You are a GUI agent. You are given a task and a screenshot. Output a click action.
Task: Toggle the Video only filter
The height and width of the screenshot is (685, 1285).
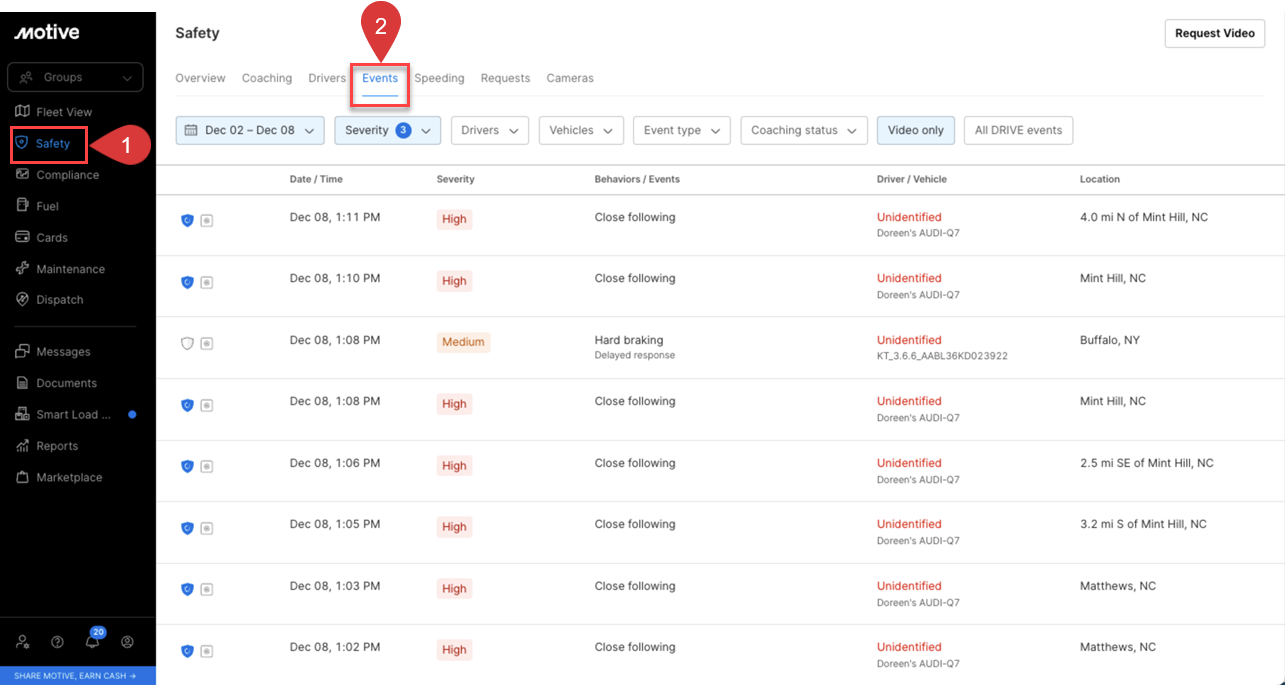(x=915, y=130)
